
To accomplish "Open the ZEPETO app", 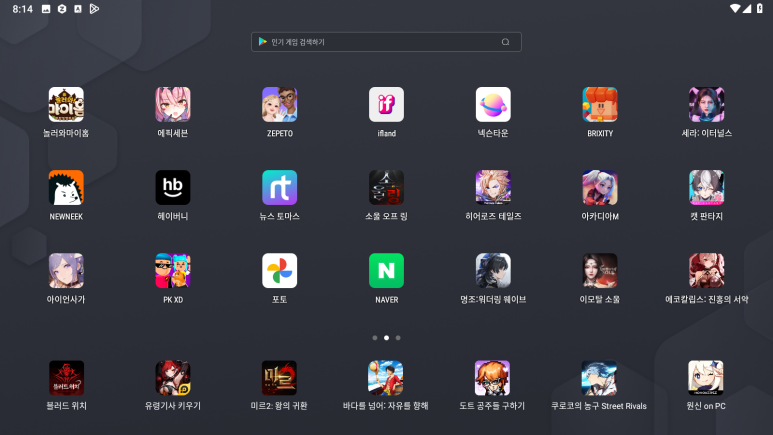I will [x=280, y=105].
